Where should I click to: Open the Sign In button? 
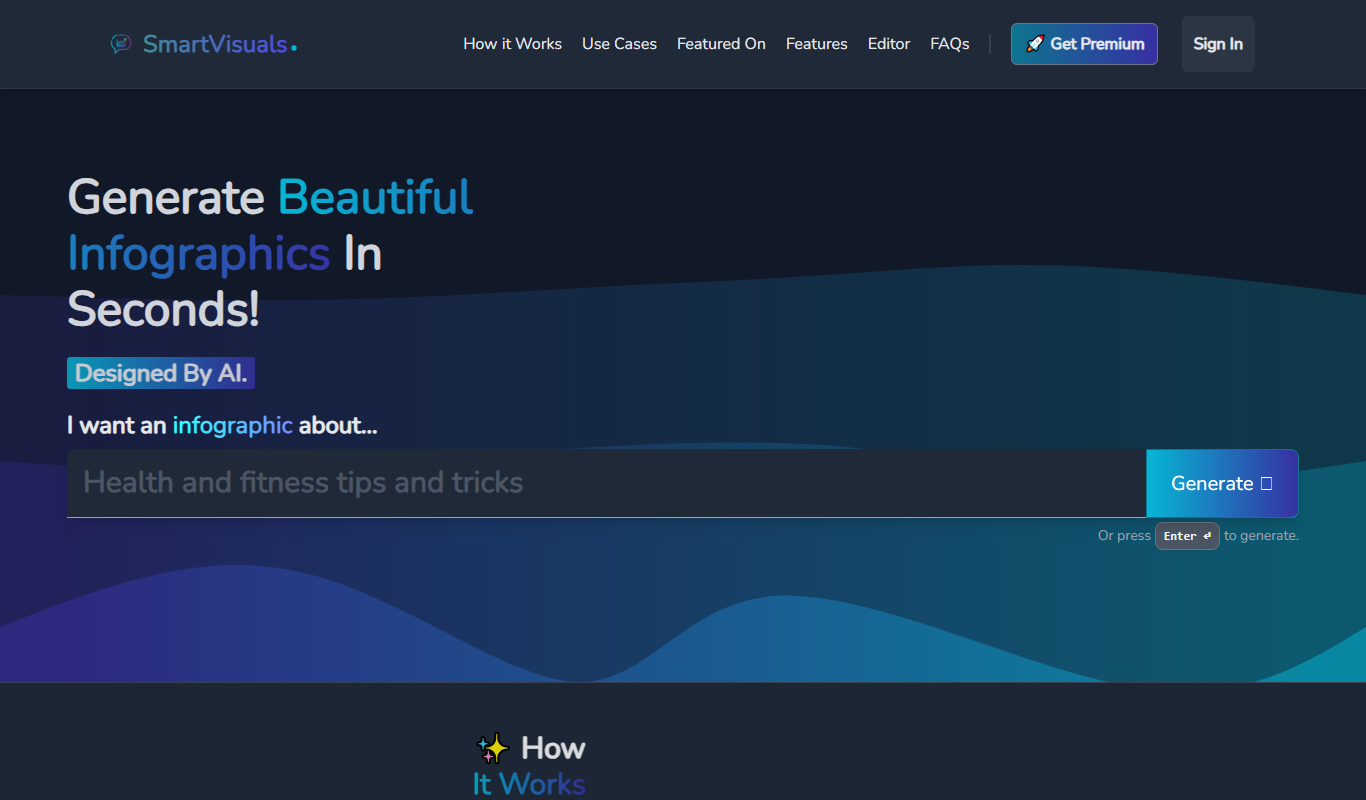[x=1218, y=44]
